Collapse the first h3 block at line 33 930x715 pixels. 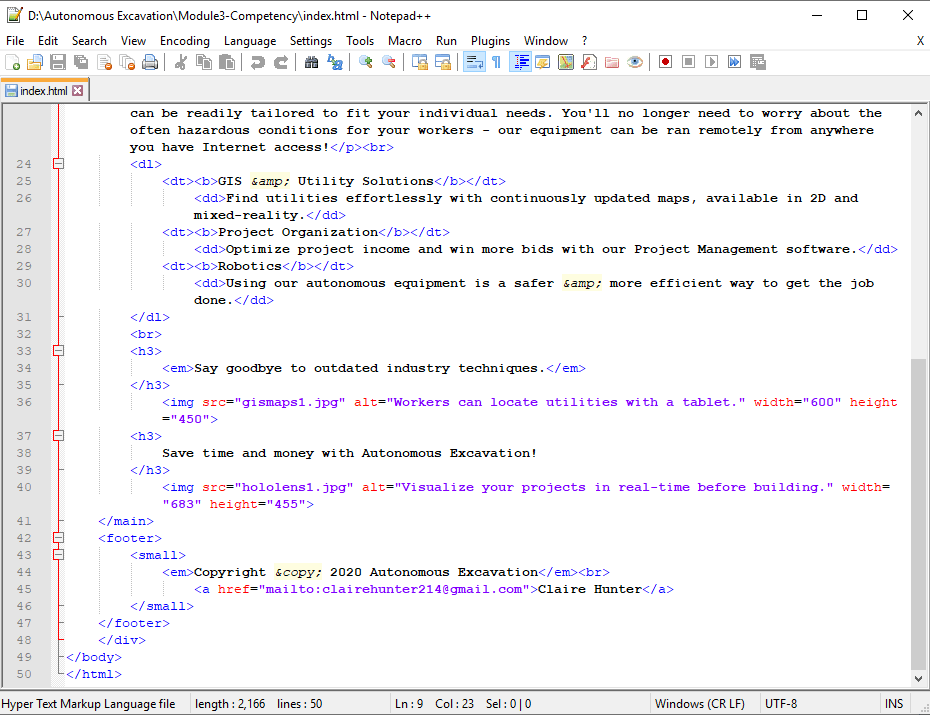pyautogui.click(x=58, y=351)
